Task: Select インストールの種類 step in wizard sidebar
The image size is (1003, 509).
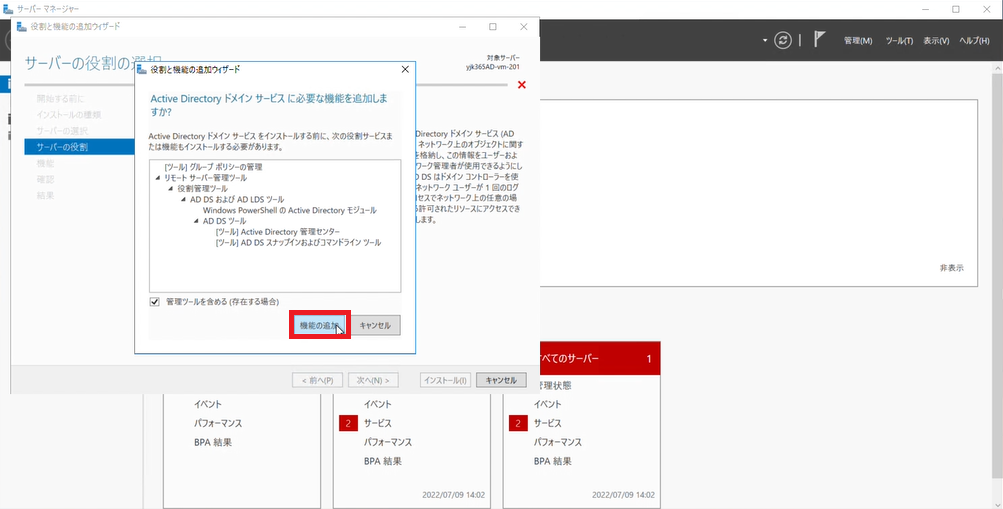Action: pos(68,115)
